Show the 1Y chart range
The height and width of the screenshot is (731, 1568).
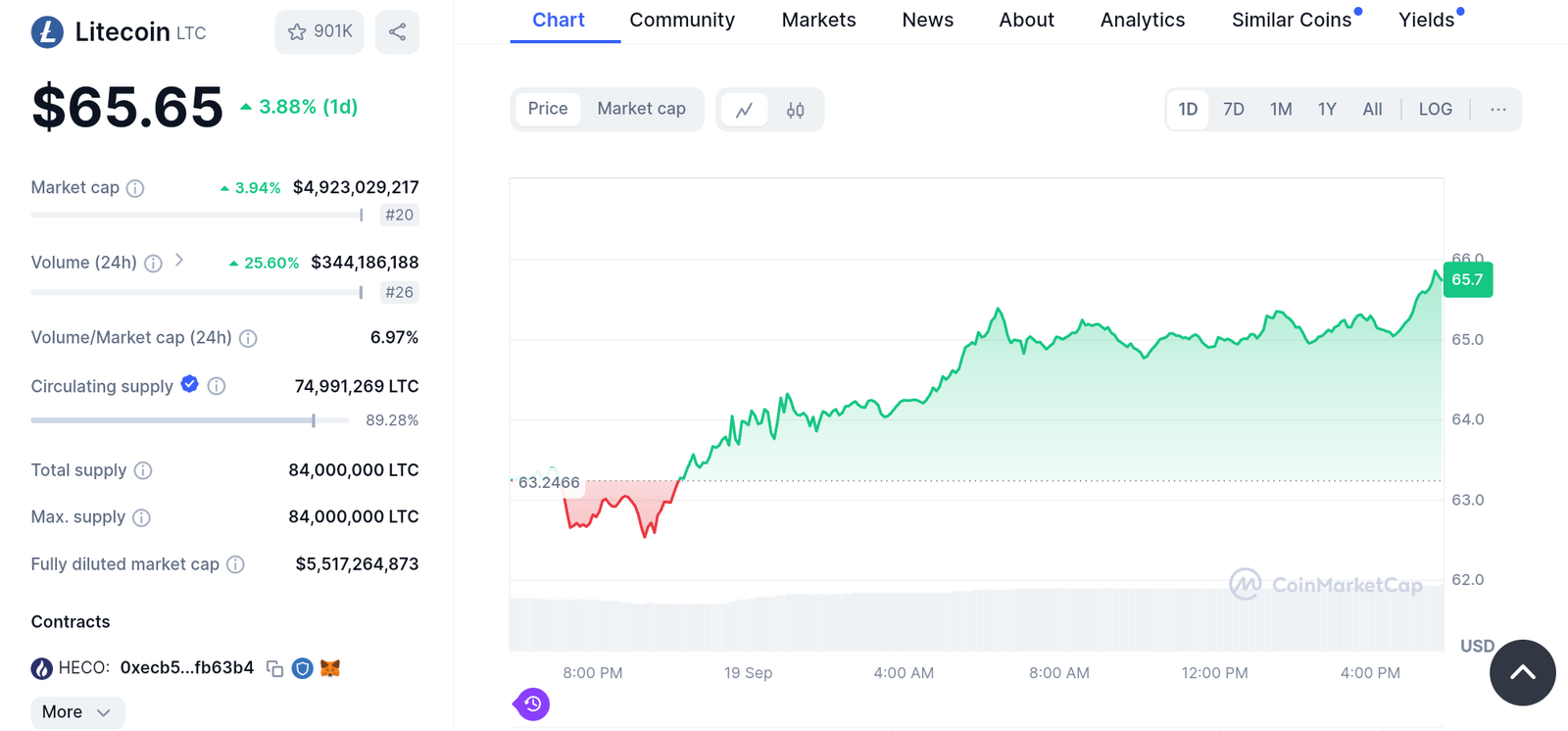[x=1327, y=110]
